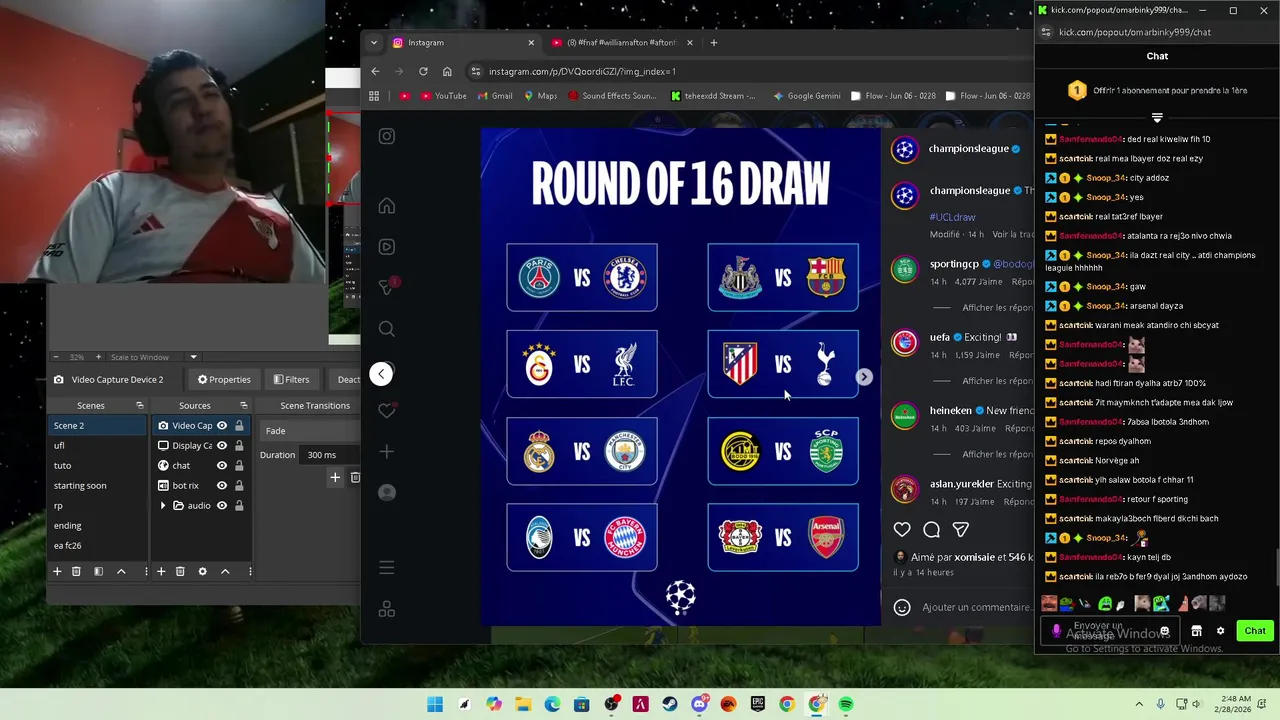The height and width of the screenshot is (720, 1280).
Task: Share the post with paper plane icon
Action: click(x=961, y=530)
